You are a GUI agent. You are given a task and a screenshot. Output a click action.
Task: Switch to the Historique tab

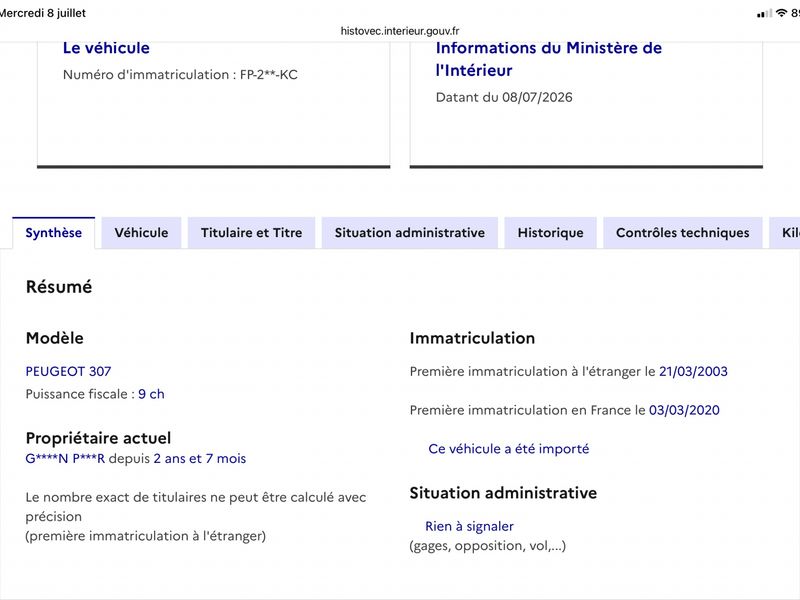(551, 233)
